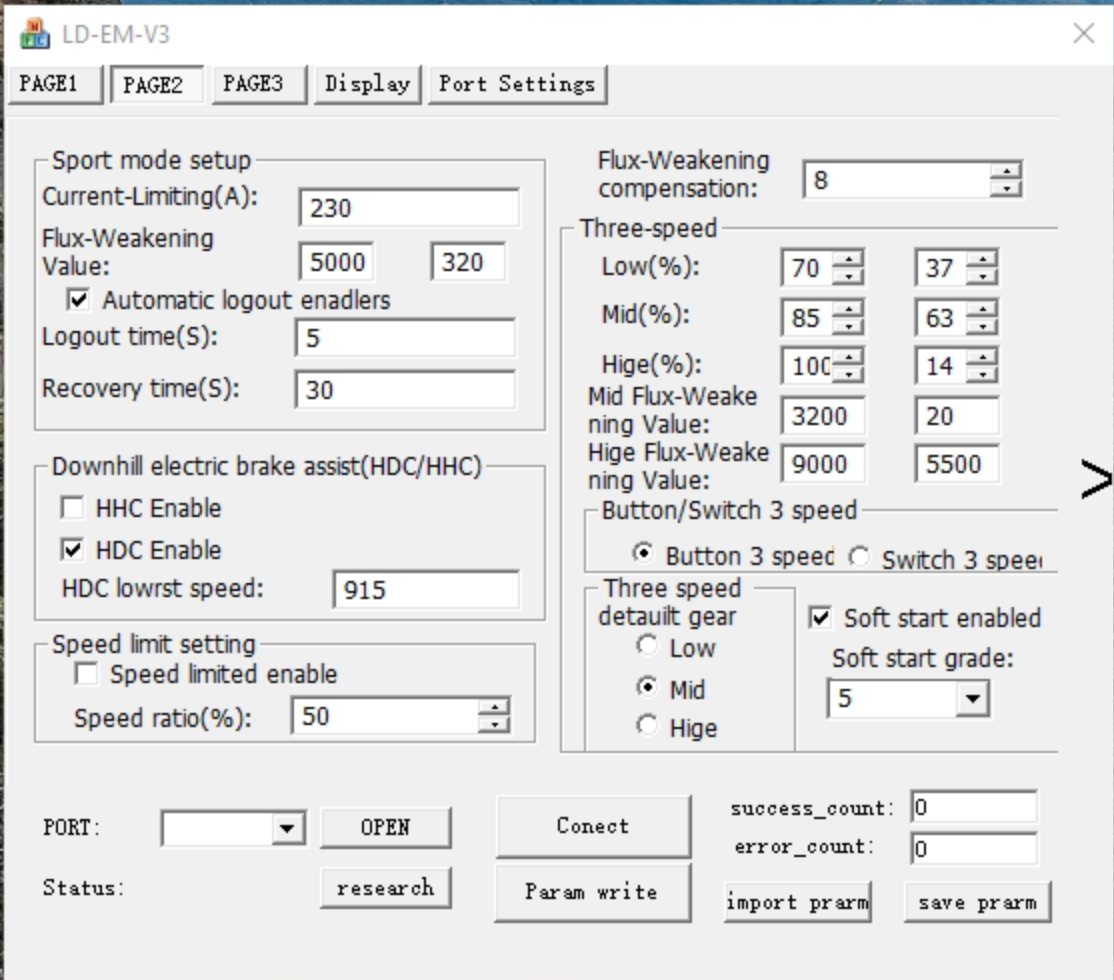Click the LD-EM-V3 app icon in title bar
Screen dimensions: 1114x980
[34, 34]
